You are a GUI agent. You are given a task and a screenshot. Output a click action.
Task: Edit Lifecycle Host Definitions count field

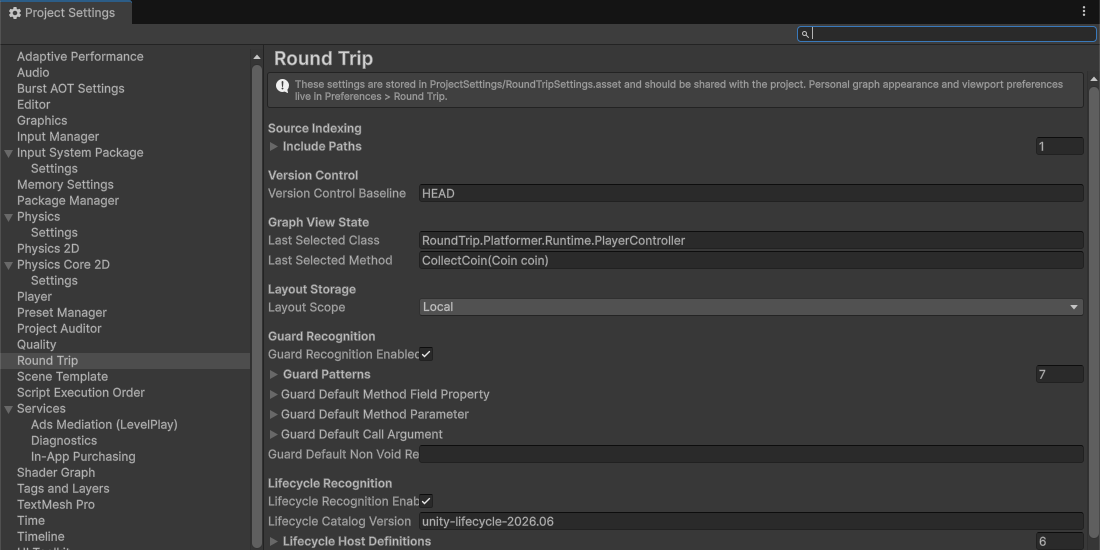1059,542
